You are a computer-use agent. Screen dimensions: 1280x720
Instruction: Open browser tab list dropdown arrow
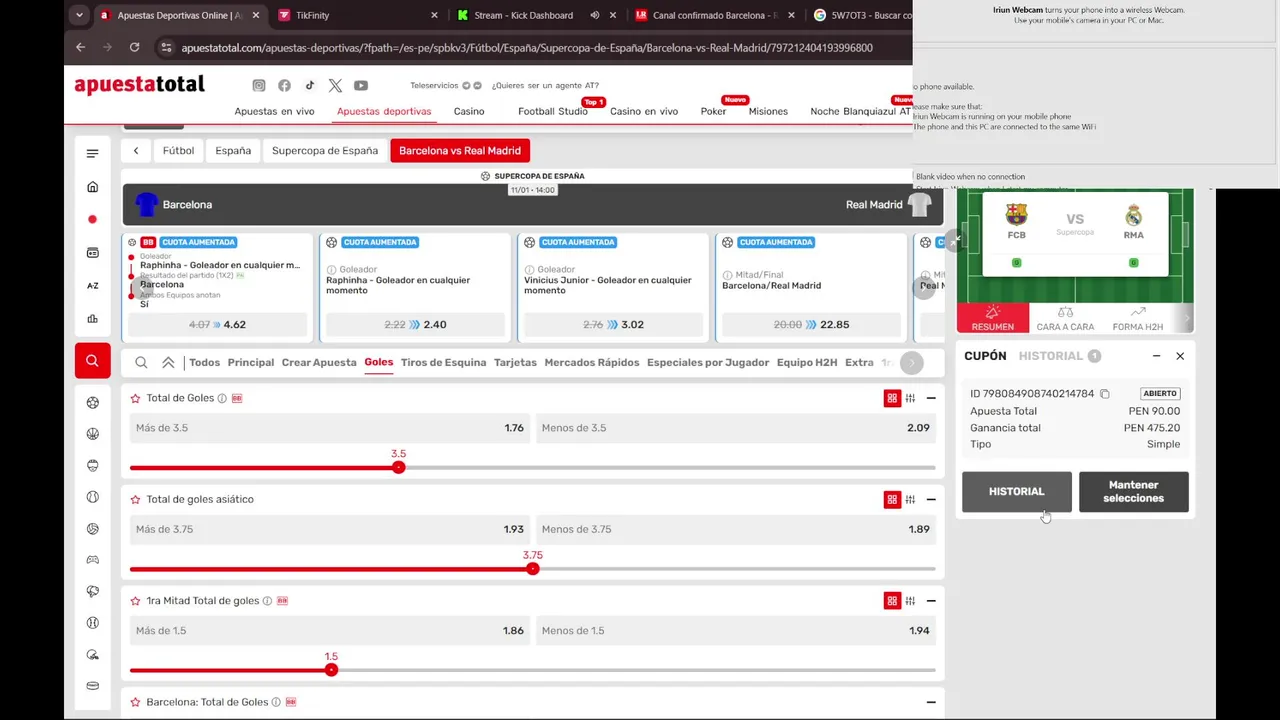coord(79,15)
